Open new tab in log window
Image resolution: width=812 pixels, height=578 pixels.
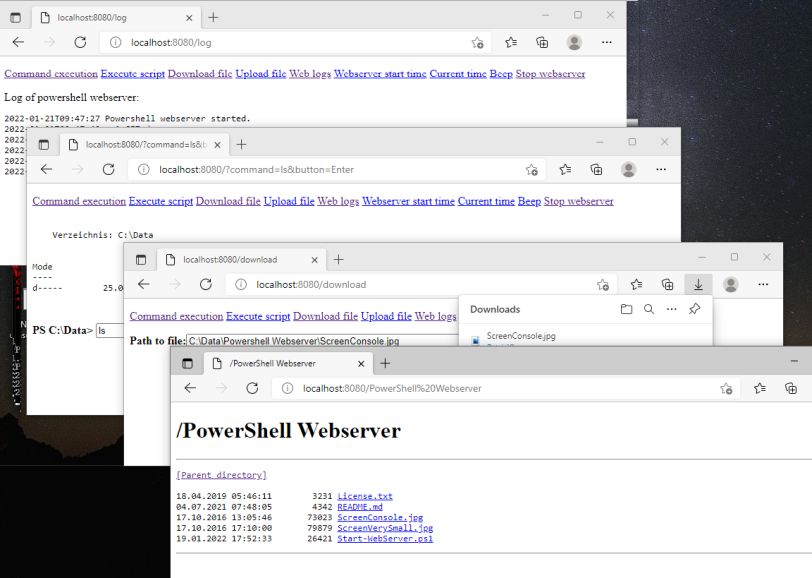(x=213, y=18)
